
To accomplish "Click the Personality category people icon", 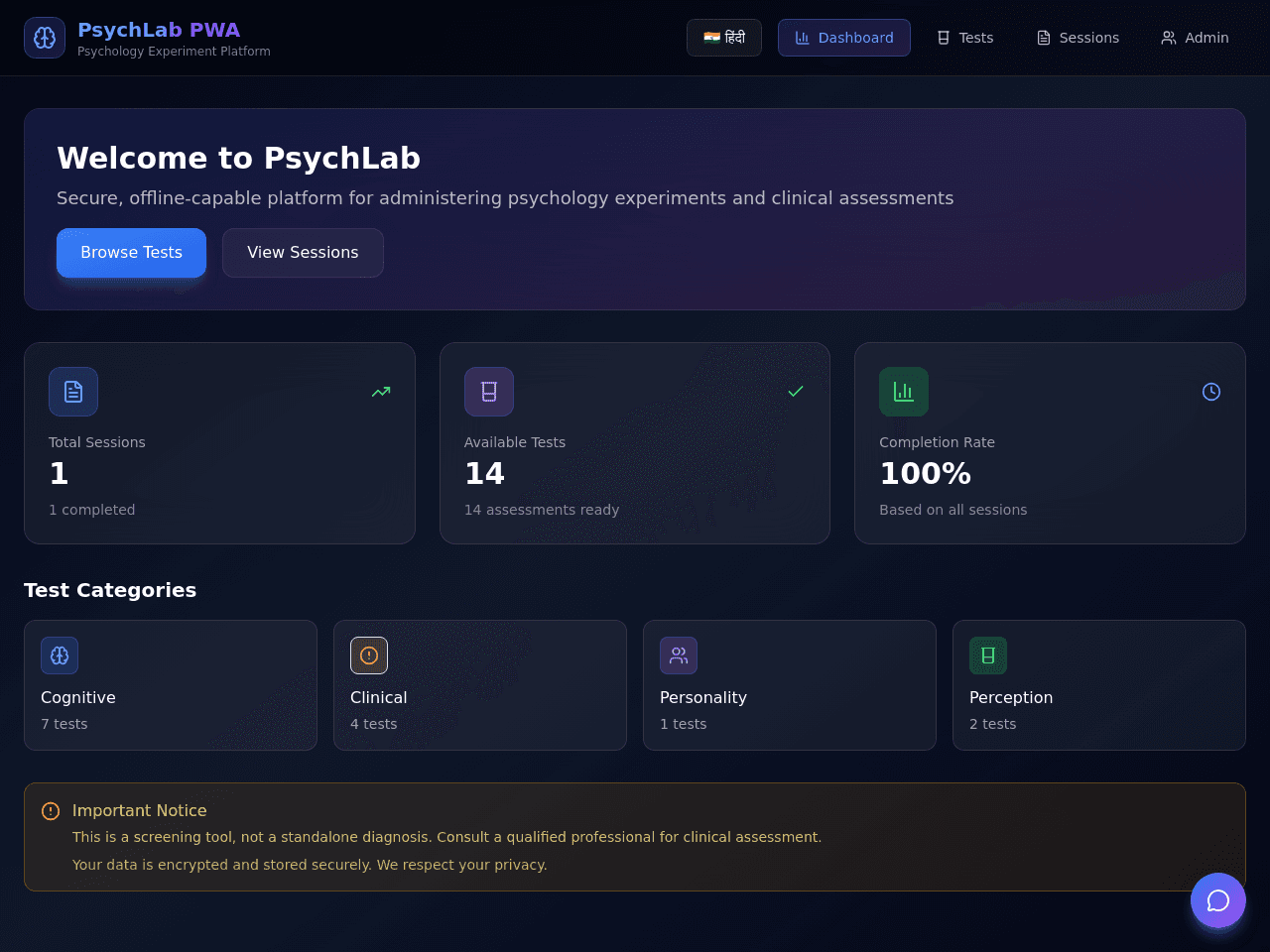I will (x=679, y=655).
